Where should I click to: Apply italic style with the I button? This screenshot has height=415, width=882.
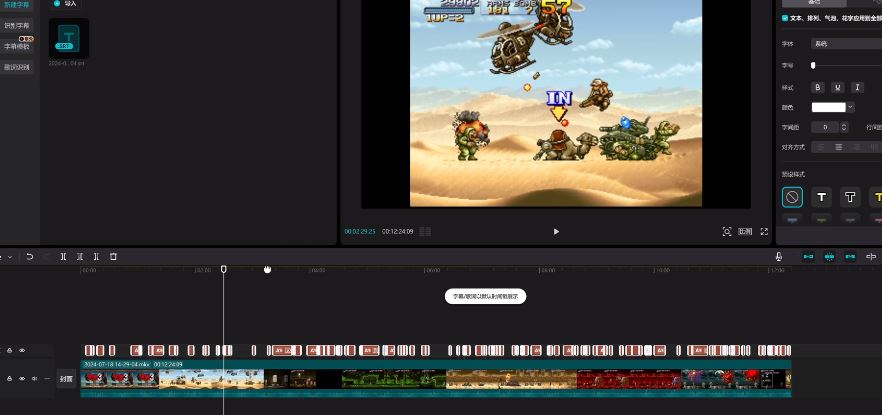[x=857, y=87]
